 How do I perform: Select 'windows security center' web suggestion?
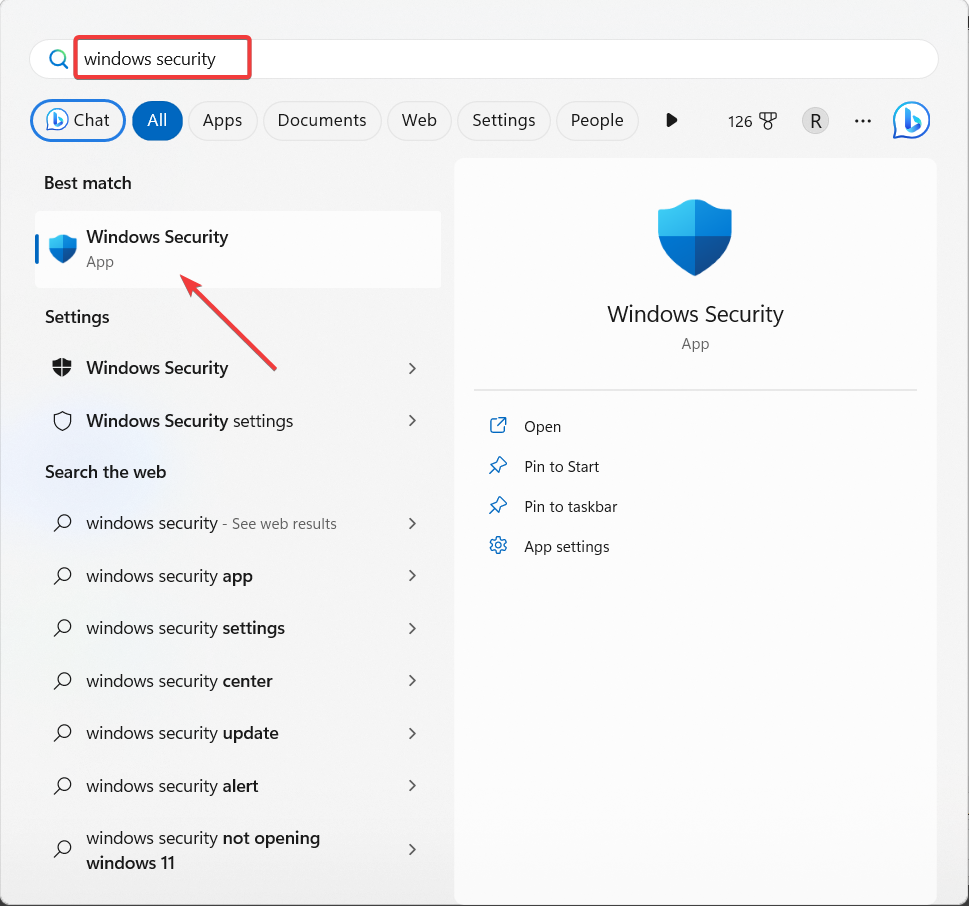pos(238,681)
